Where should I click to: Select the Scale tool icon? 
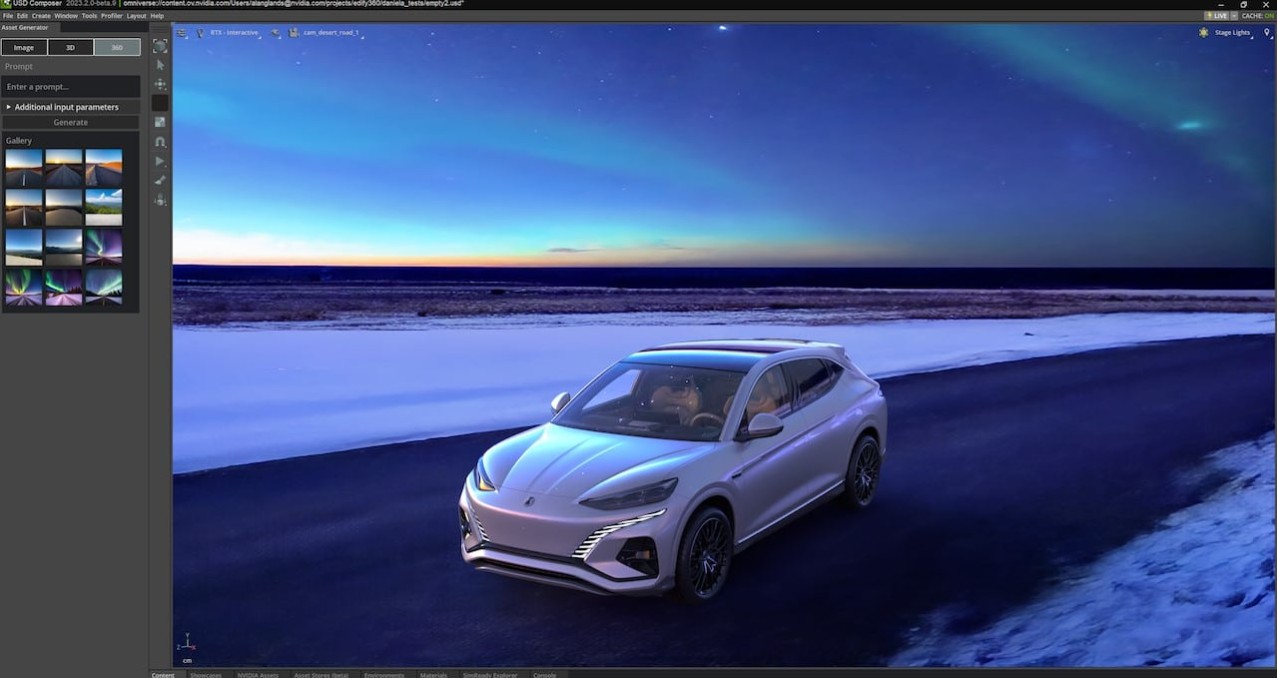coord(160,122)
